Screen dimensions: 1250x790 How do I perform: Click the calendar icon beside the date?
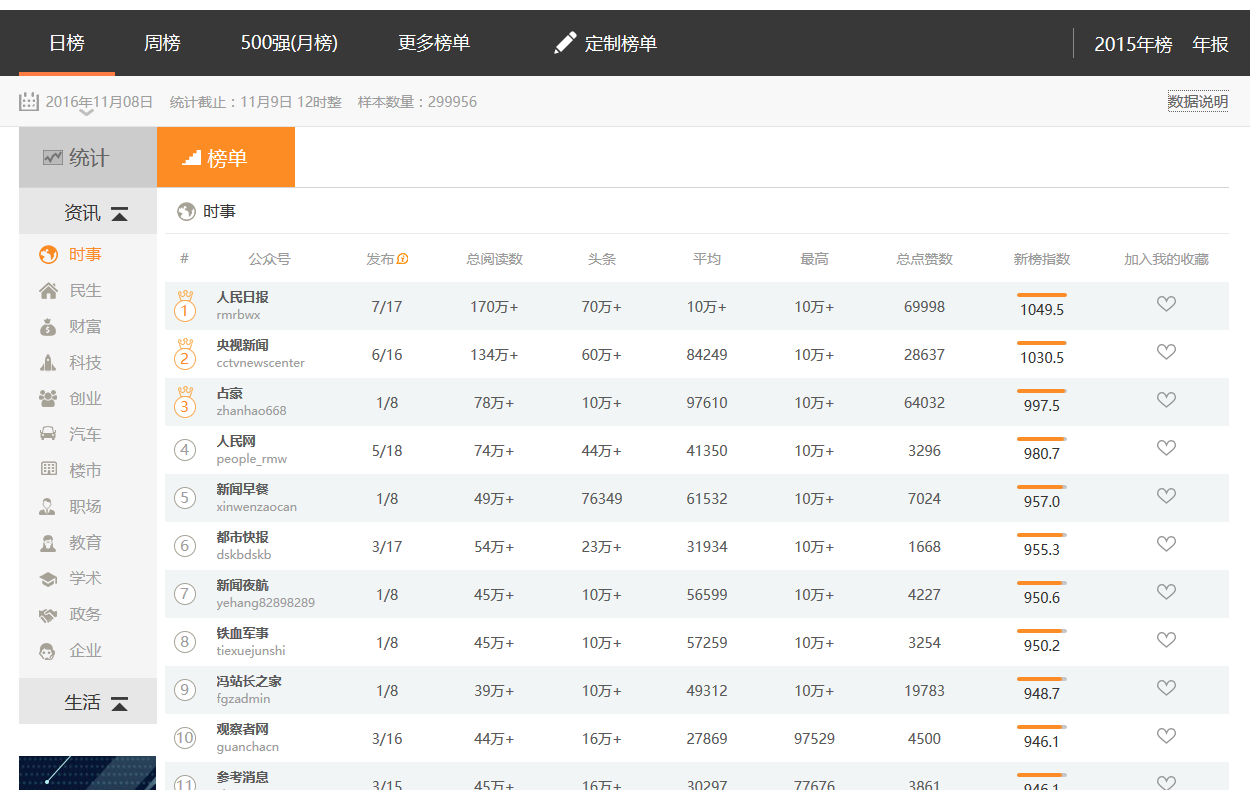click(x=29, y=101)
